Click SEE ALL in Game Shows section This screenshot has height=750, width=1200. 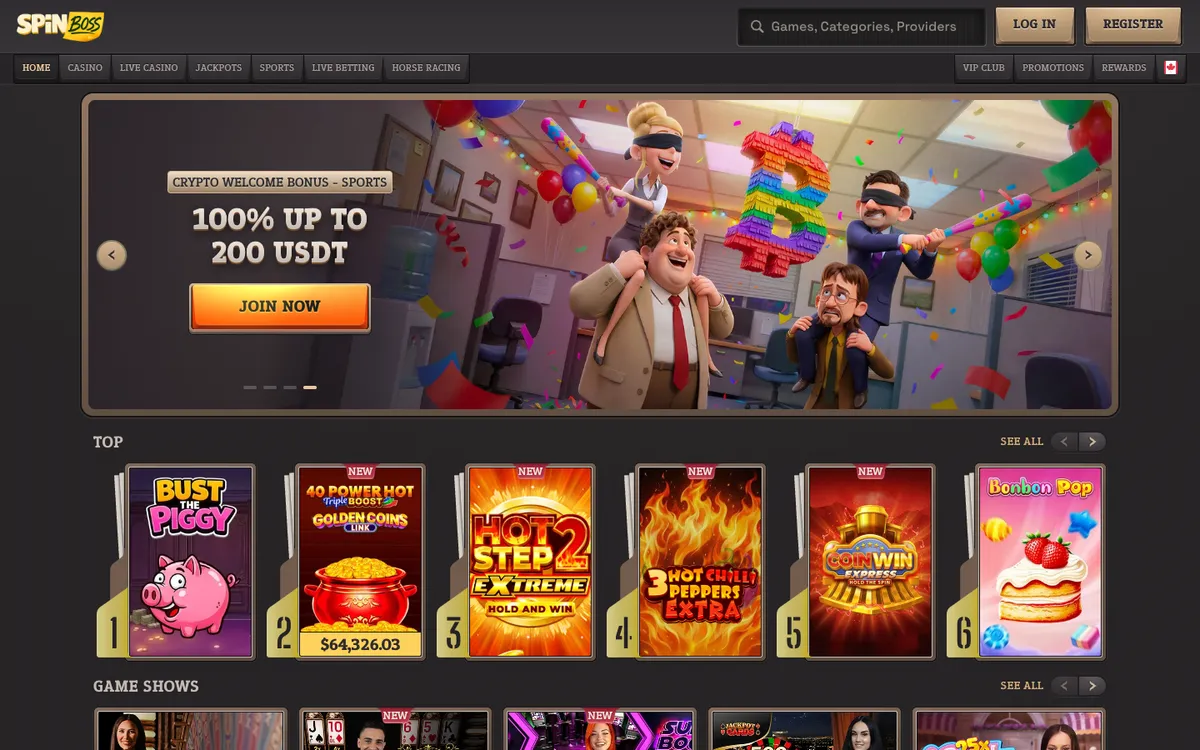(1021, 685)
